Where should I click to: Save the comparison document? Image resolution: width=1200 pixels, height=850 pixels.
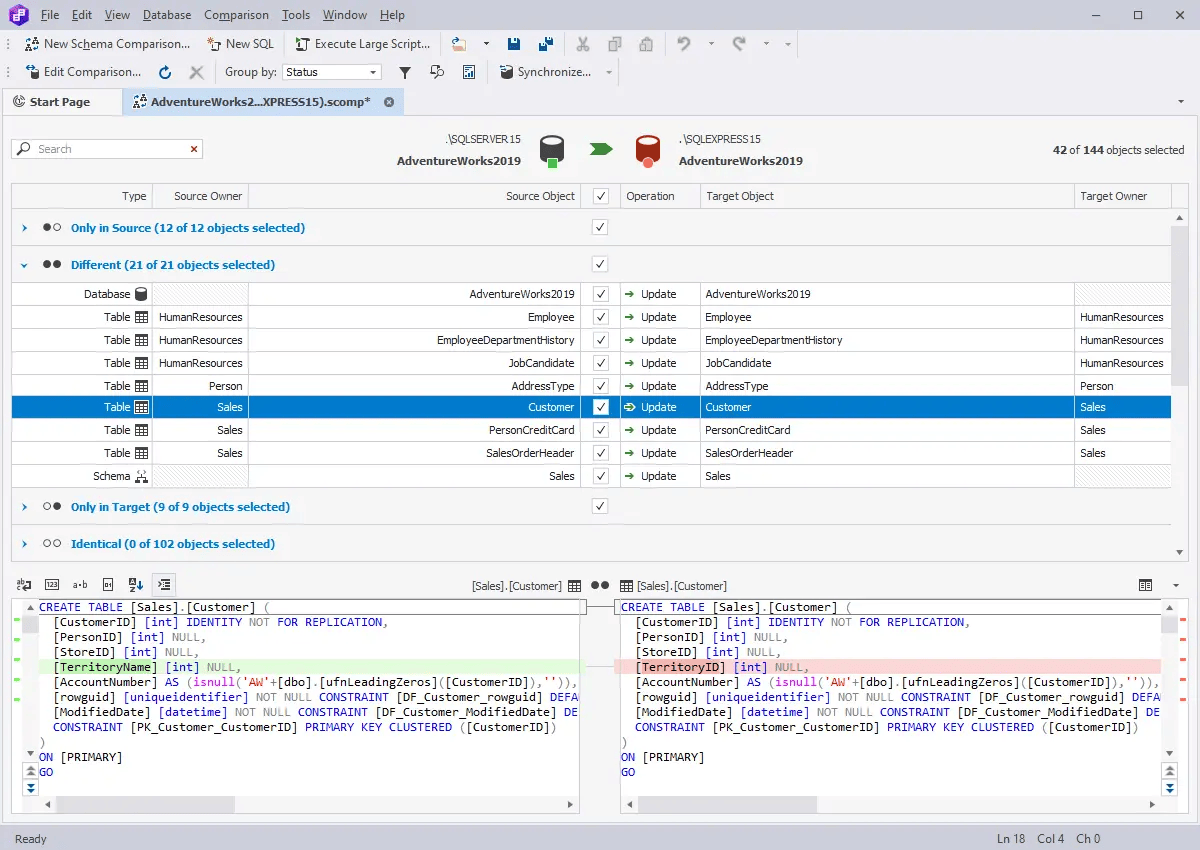(x=513, y=44)
